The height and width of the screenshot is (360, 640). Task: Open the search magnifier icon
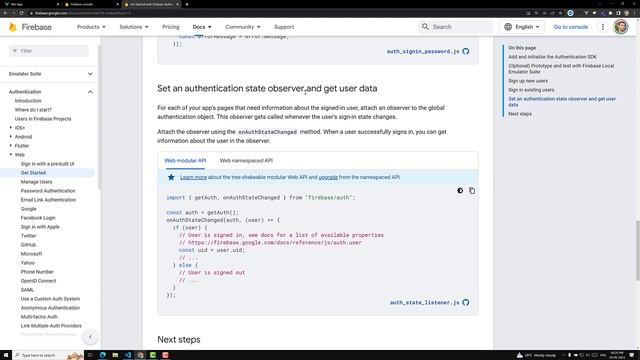click(x=425, y=27)
